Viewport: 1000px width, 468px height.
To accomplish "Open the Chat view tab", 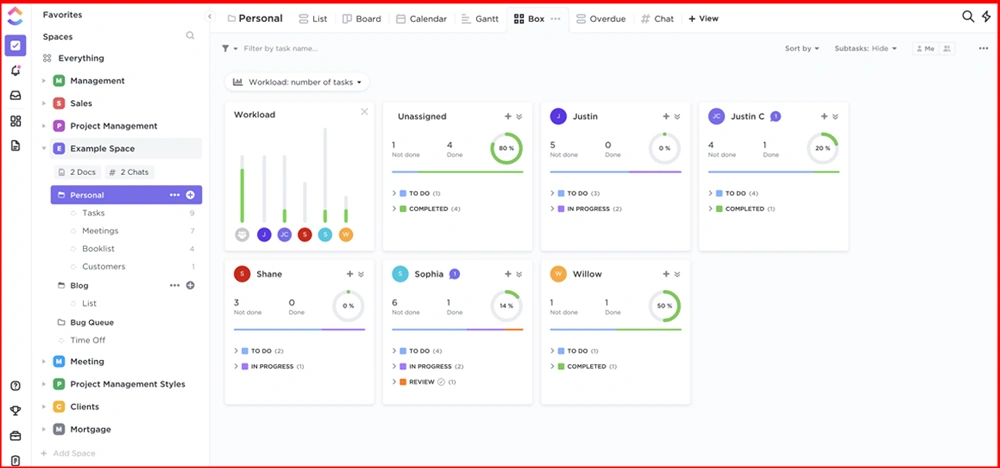I will click(657, 18).
